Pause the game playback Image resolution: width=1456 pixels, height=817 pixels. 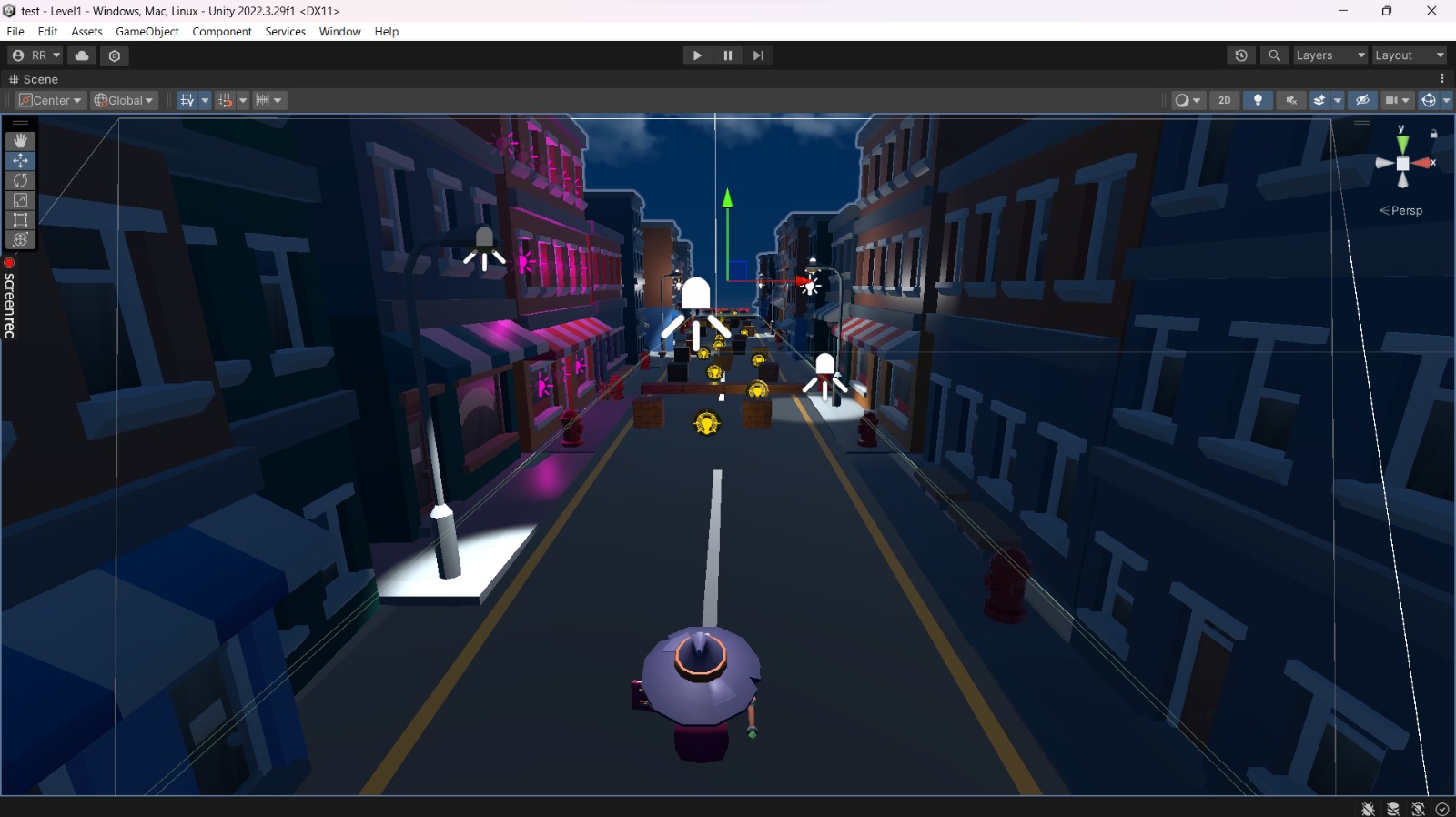pos(728,55)
